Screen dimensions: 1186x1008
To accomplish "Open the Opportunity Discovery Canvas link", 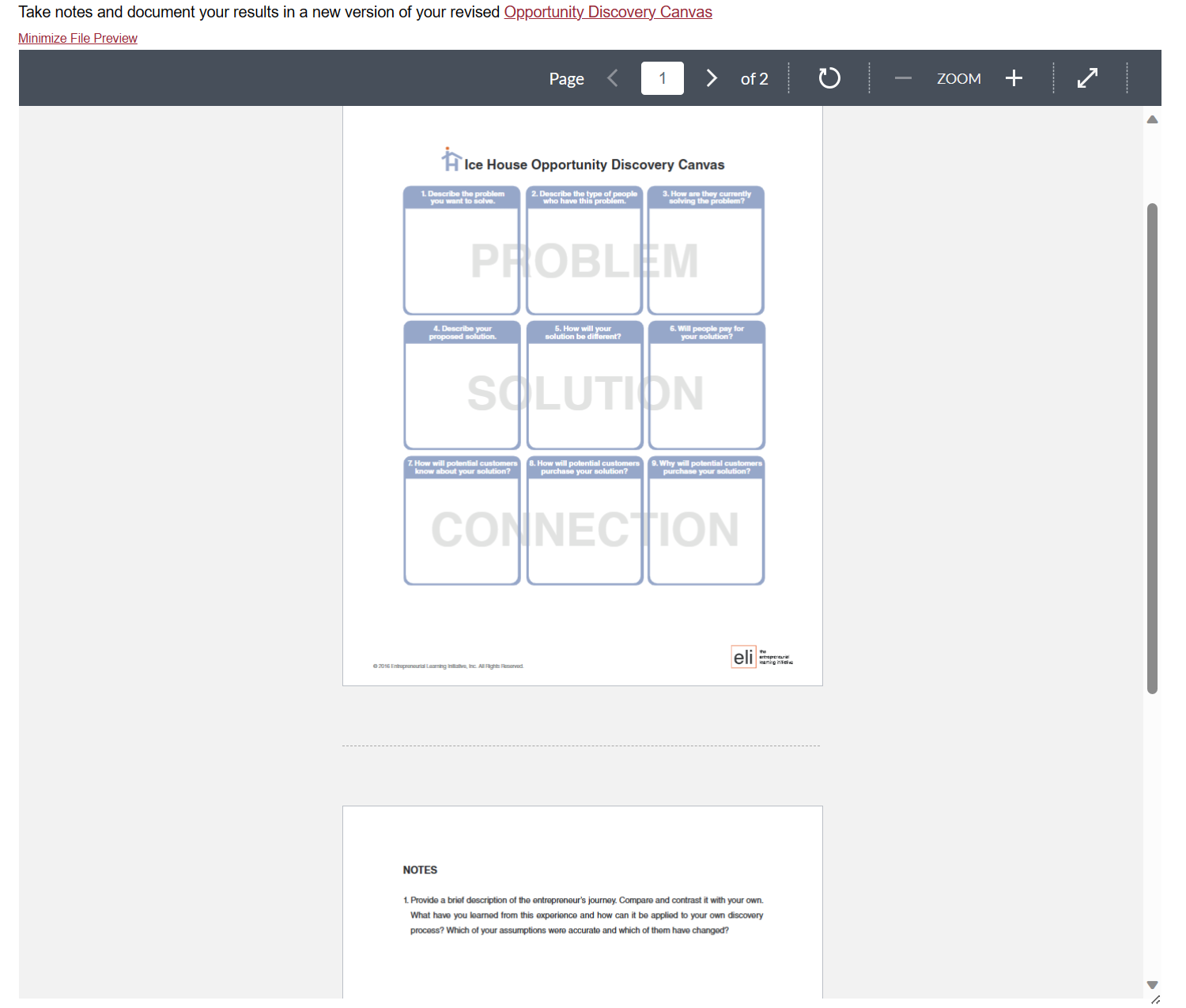I will point(607,12).
